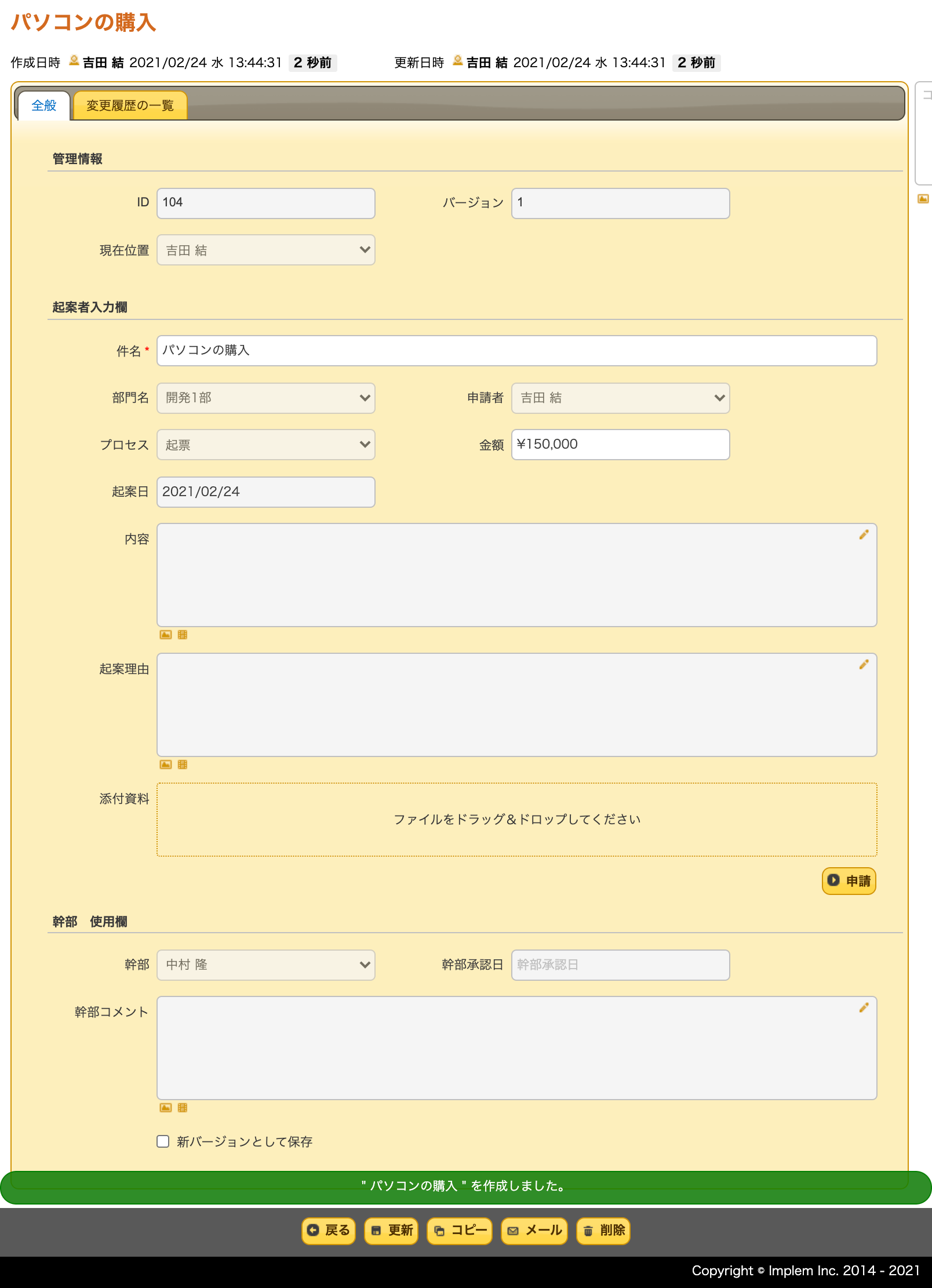This screenshot has height=1288, width=932.
Task: Click the 申請 button
Action: coord(849,881)
